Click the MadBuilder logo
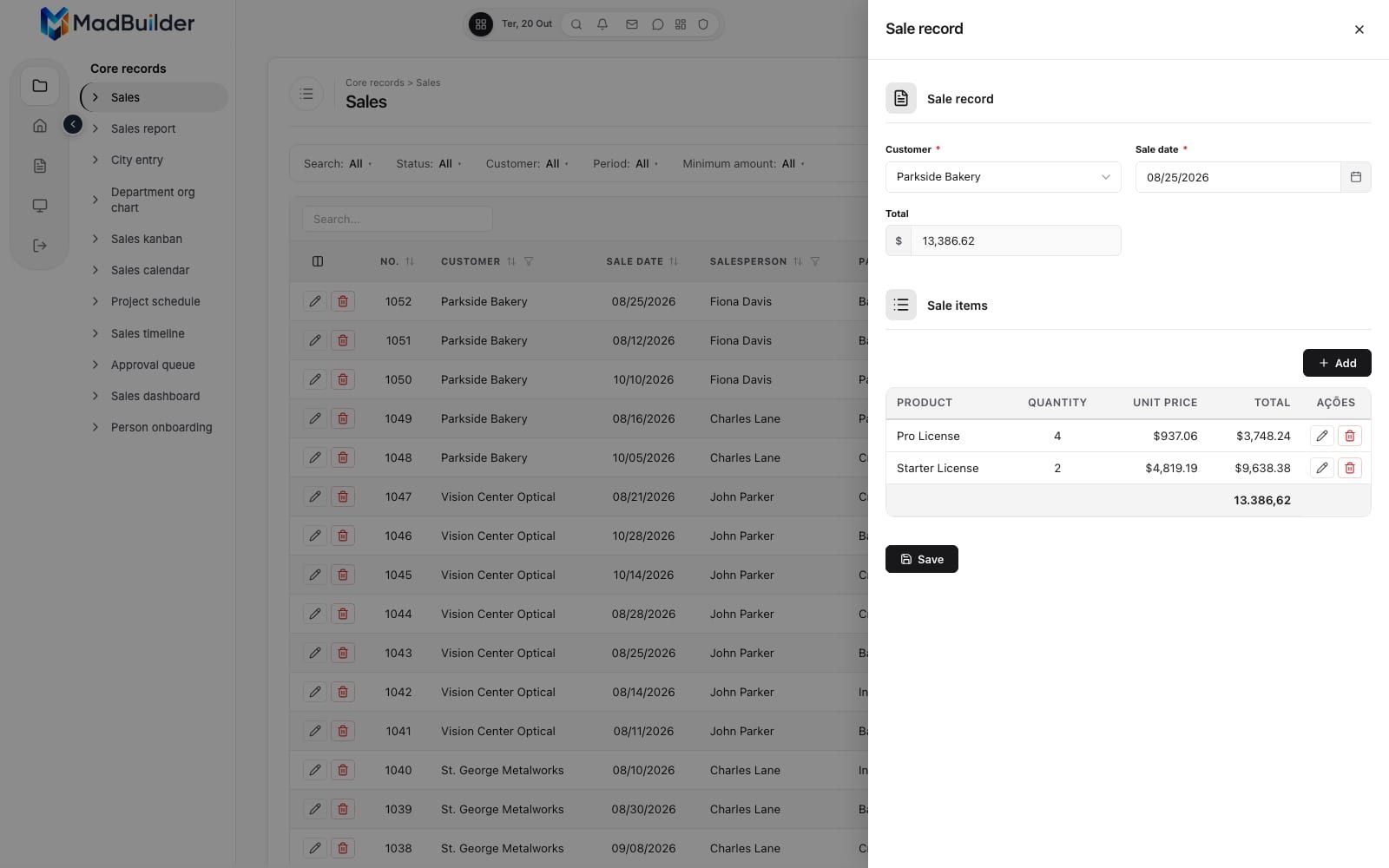 pos(117,23)
